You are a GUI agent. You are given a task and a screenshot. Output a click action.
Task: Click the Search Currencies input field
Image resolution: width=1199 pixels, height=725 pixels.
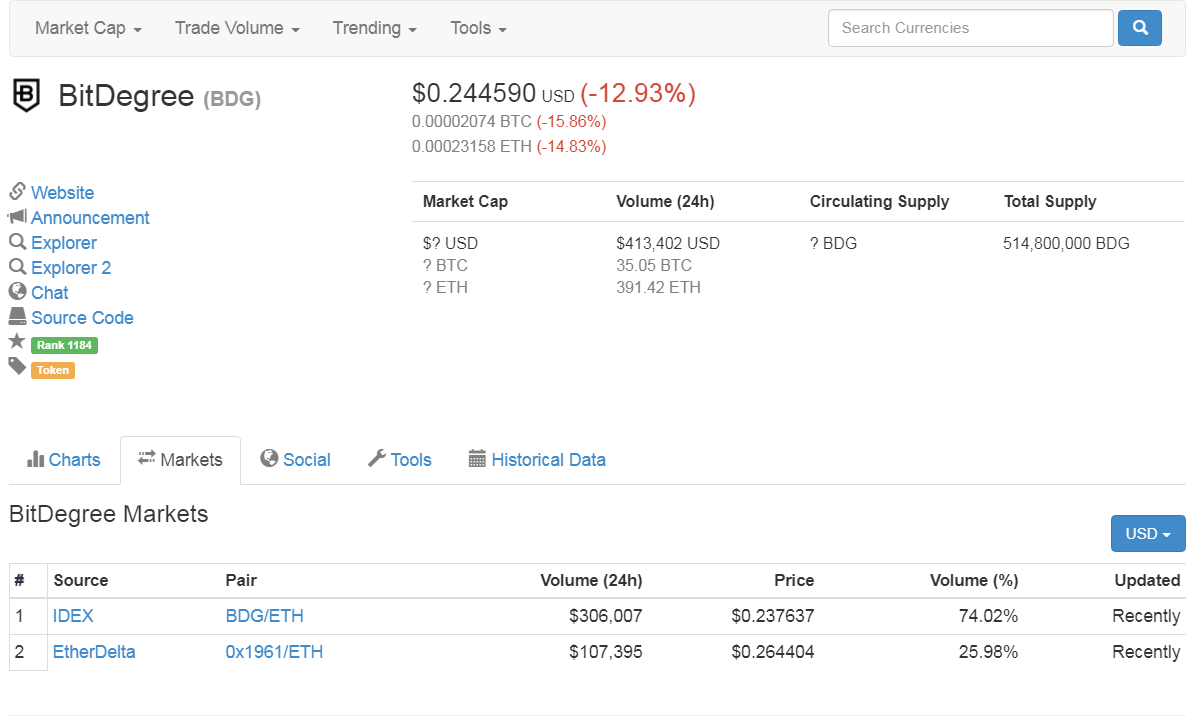click(x=970, y=28)
